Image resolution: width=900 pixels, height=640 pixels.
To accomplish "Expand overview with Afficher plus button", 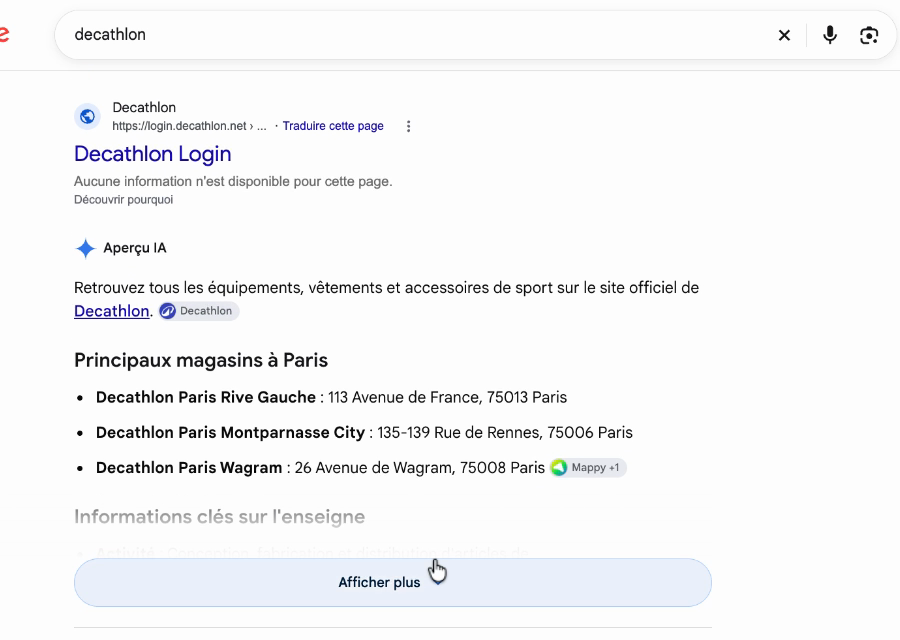I will click(x=393, y=583).
